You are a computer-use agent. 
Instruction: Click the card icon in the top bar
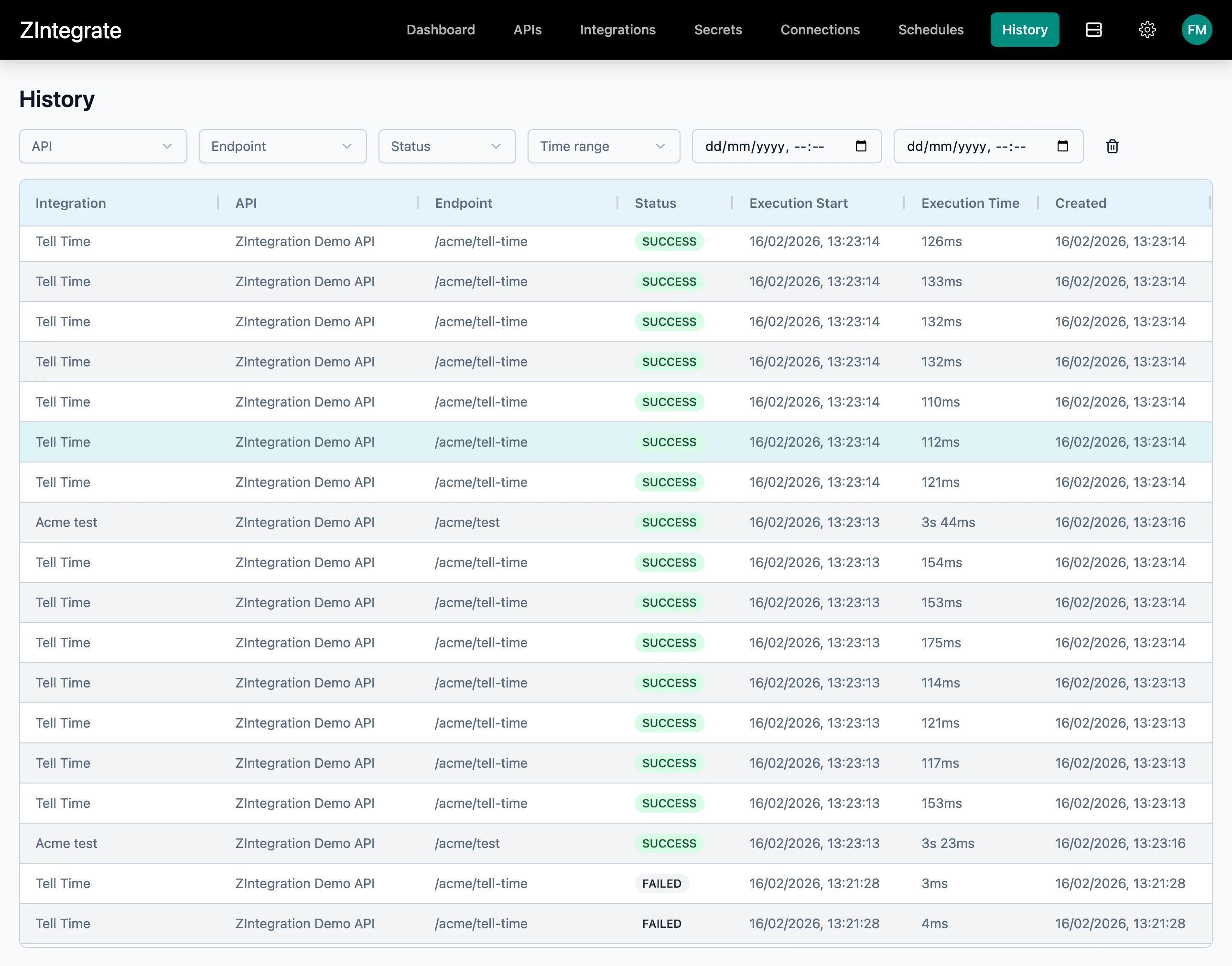[x=1093, y=30]
